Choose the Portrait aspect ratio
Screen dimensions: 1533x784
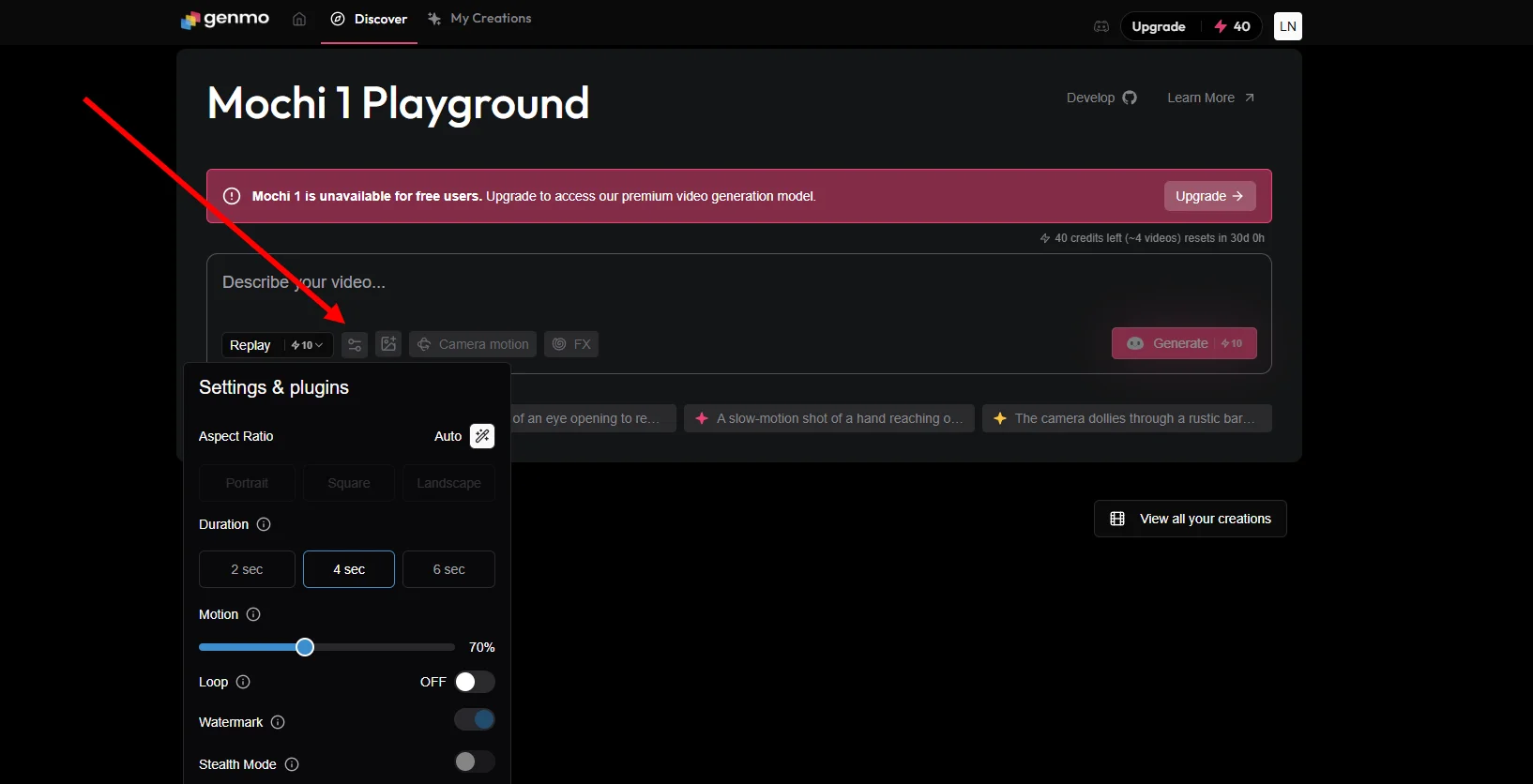click(x=247, y=483)
